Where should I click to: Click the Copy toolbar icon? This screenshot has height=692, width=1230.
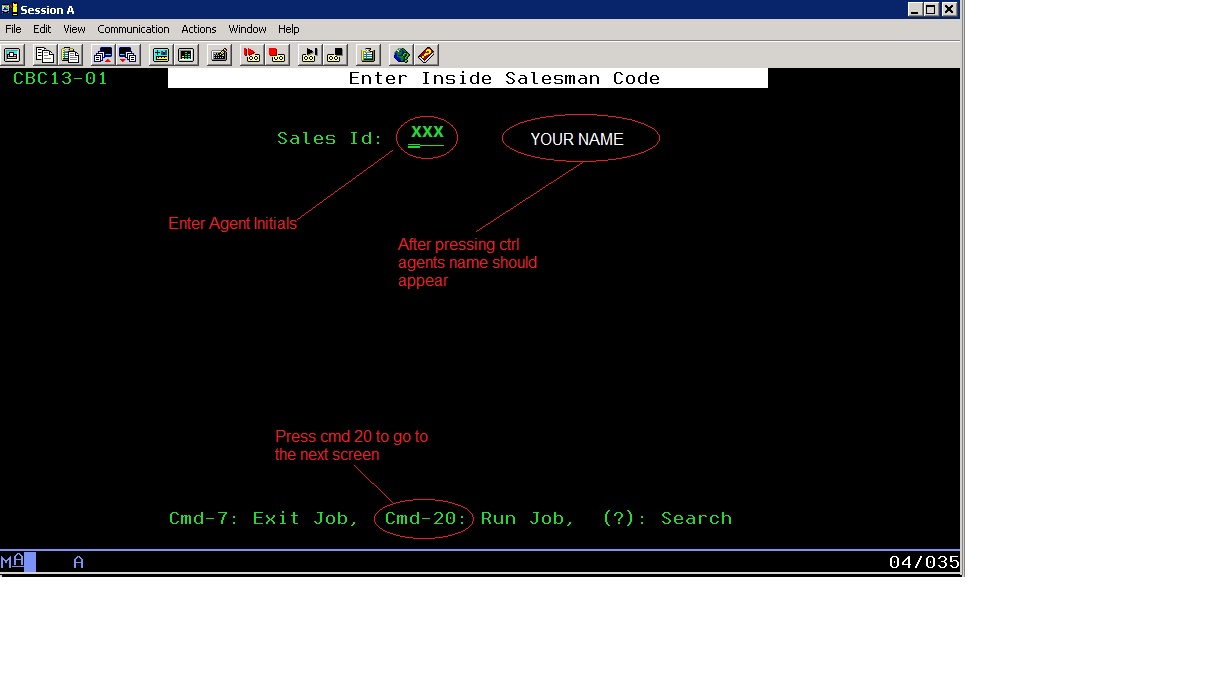(45, 55)
